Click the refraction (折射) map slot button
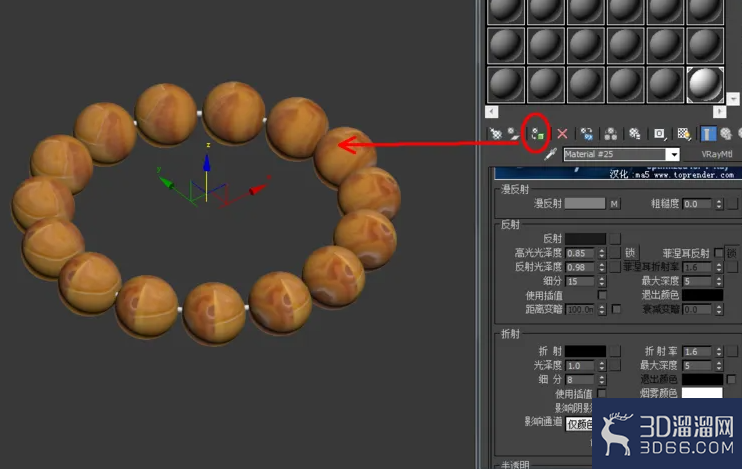742x469 pixels. (615, 351)
